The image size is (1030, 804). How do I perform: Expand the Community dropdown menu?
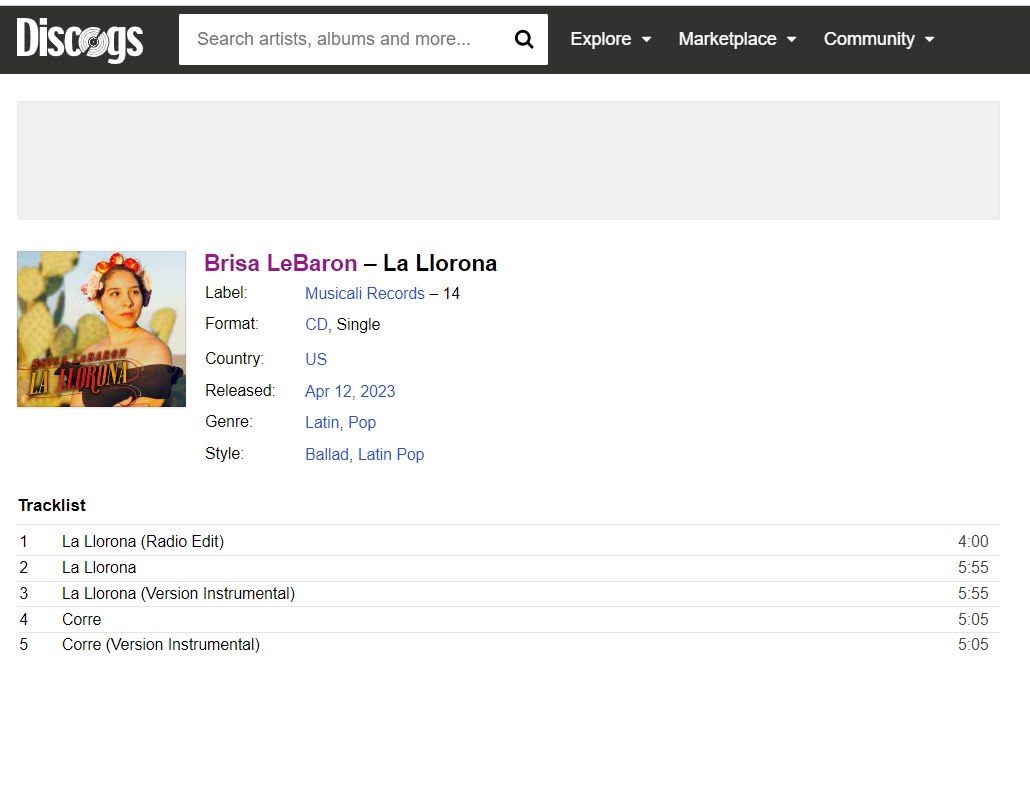point(878,39)
